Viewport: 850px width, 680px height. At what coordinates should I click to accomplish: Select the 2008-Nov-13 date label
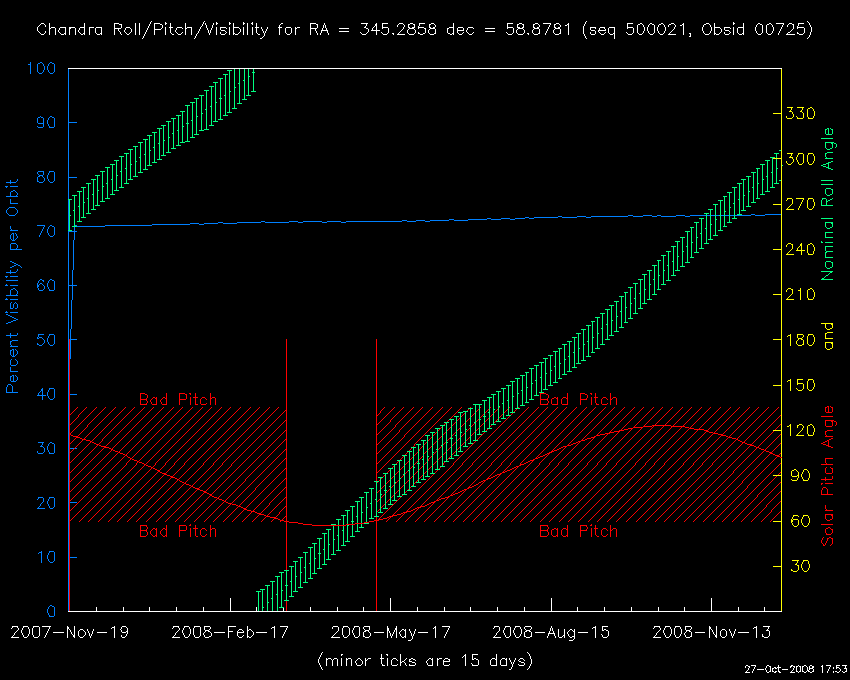click(711, 632)
